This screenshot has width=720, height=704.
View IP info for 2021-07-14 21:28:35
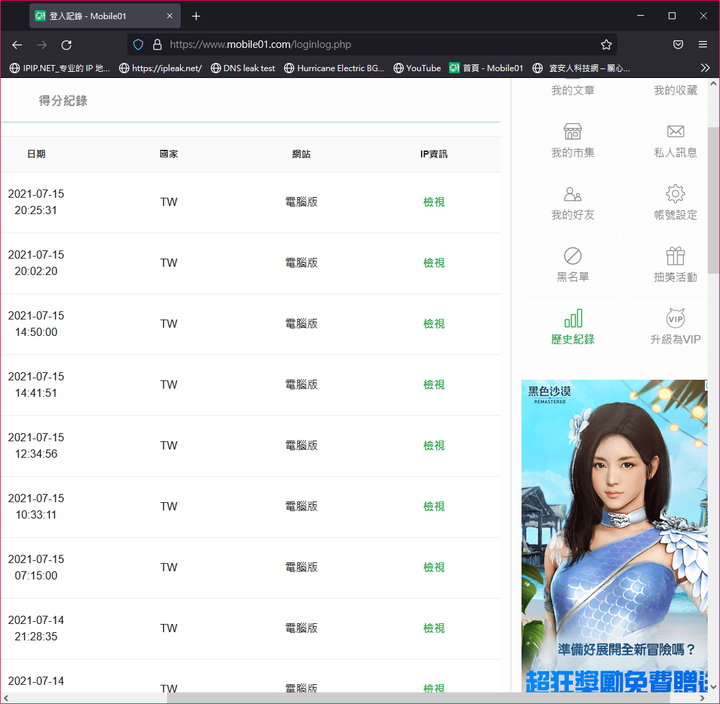point(434,628)
